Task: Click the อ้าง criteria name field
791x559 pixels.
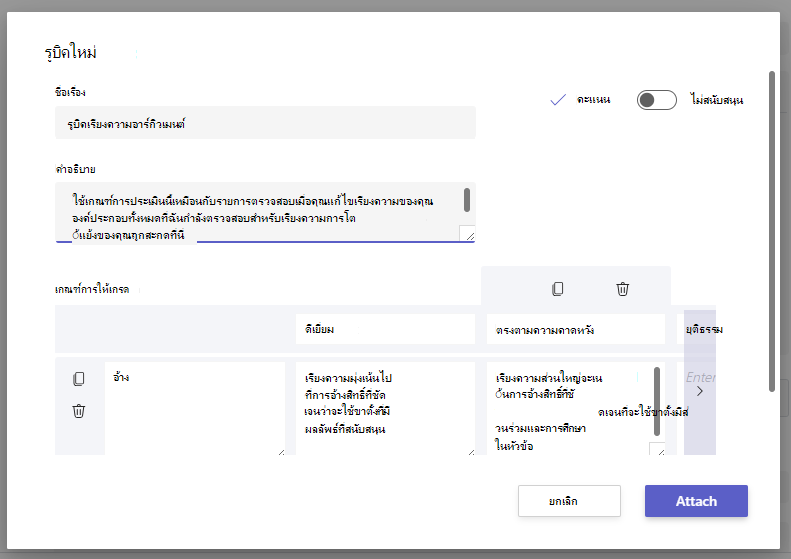Action: [x=195, y=408]
